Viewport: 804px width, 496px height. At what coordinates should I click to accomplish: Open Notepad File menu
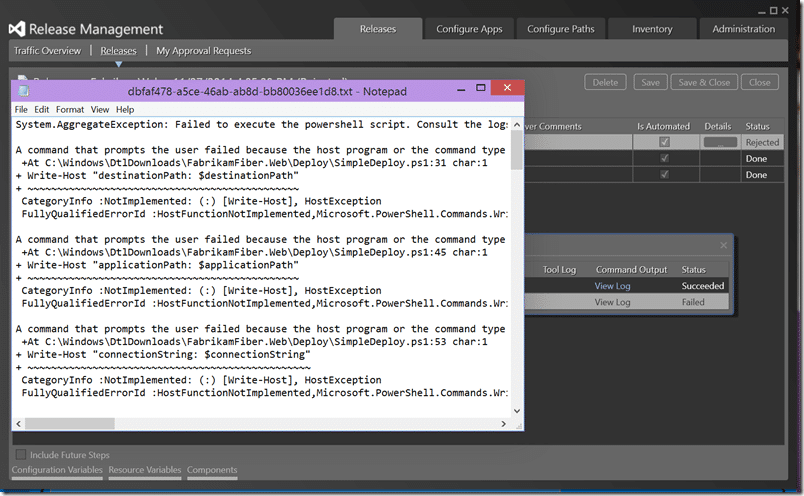pos(21,109)
